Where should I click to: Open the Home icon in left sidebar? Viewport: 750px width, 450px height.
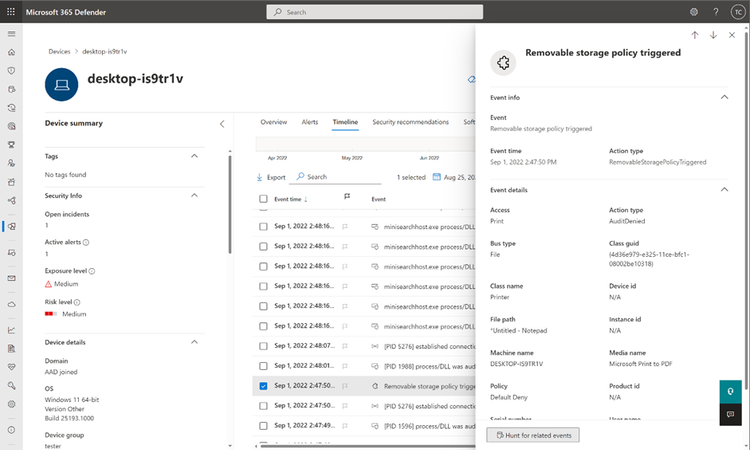(x=11, y=52)
